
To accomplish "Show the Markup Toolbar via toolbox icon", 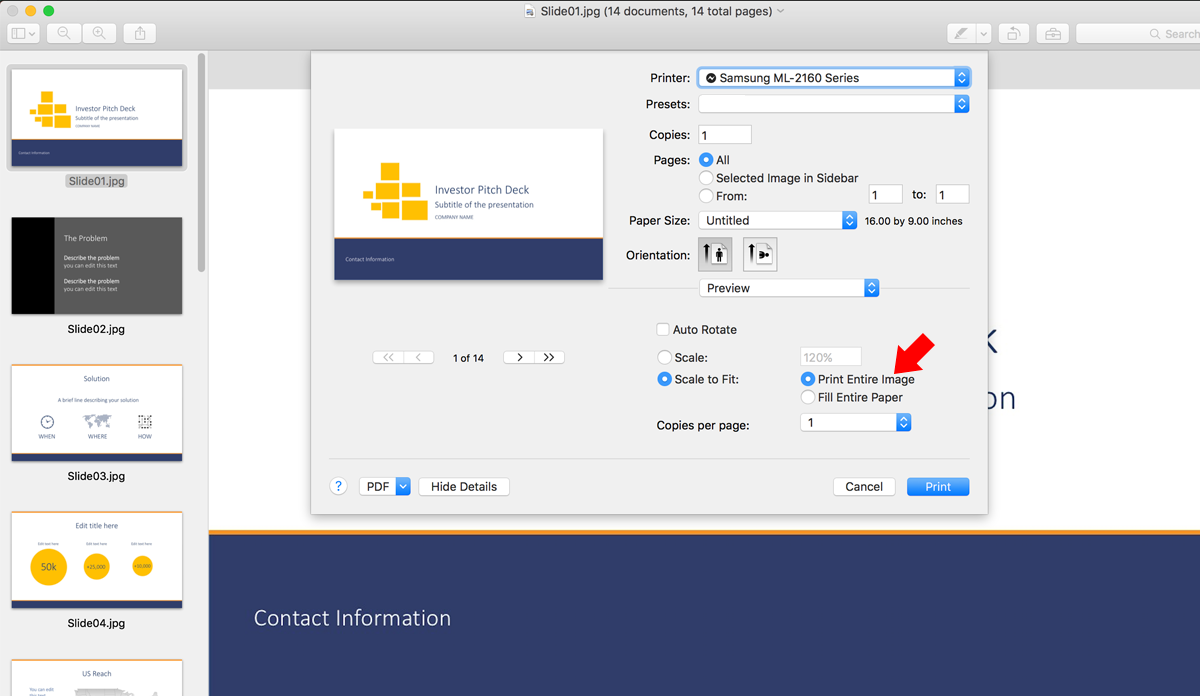I will coord(1053,33).
